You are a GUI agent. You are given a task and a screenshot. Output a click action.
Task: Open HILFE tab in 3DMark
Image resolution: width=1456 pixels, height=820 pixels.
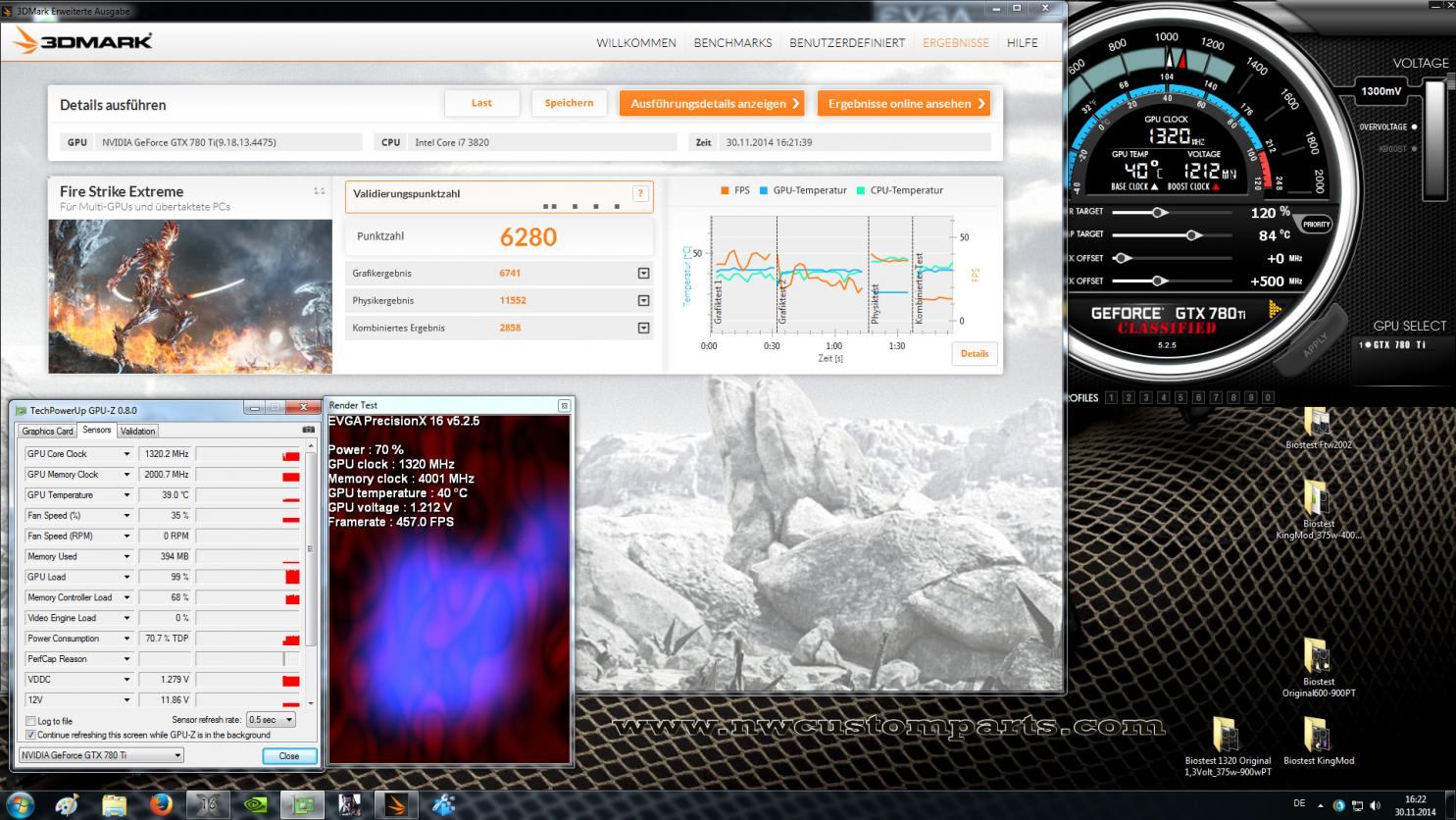coord(1022,43)
